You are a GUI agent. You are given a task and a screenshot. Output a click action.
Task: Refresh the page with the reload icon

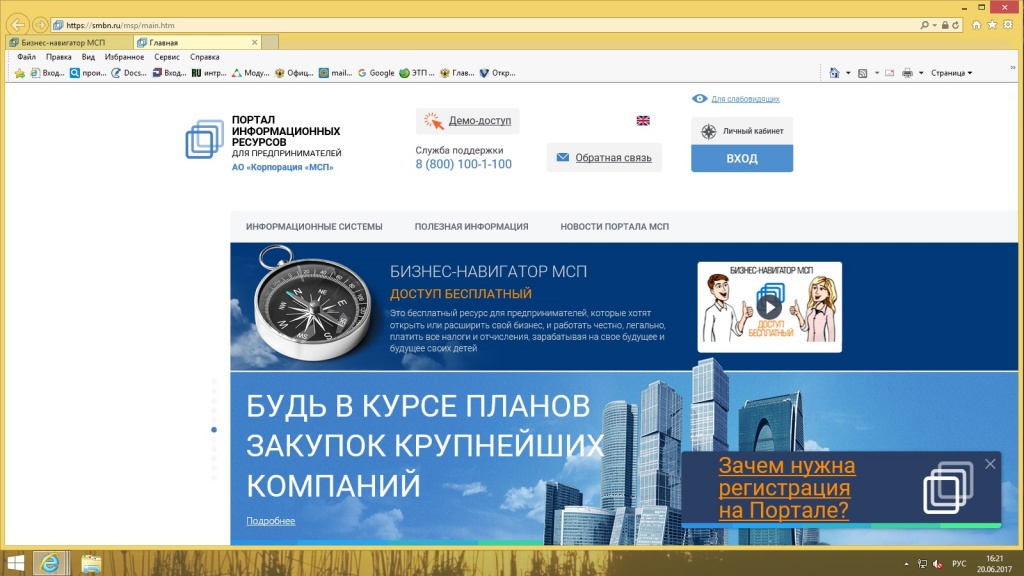(x=955, y=25)
